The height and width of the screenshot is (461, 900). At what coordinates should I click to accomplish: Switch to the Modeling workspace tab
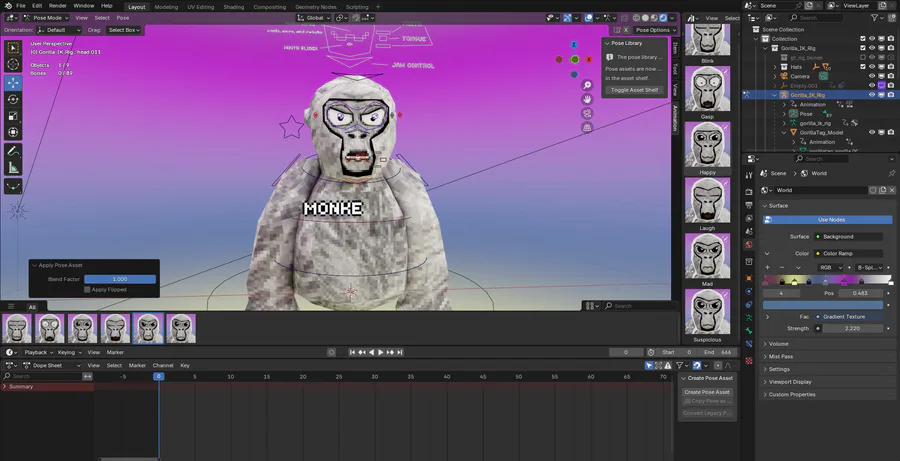166,7
